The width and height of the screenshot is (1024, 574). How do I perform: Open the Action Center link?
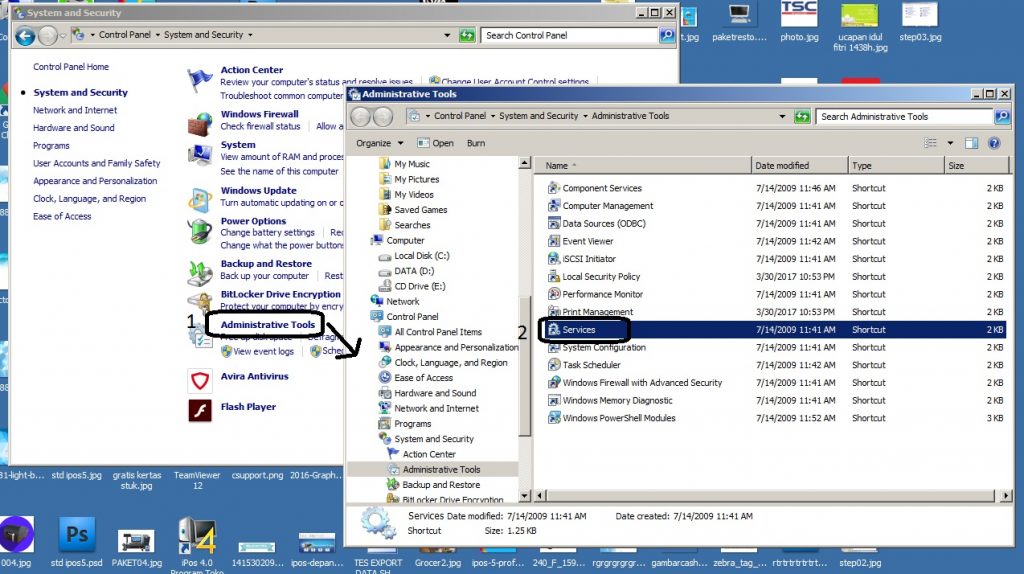[251, 70]
